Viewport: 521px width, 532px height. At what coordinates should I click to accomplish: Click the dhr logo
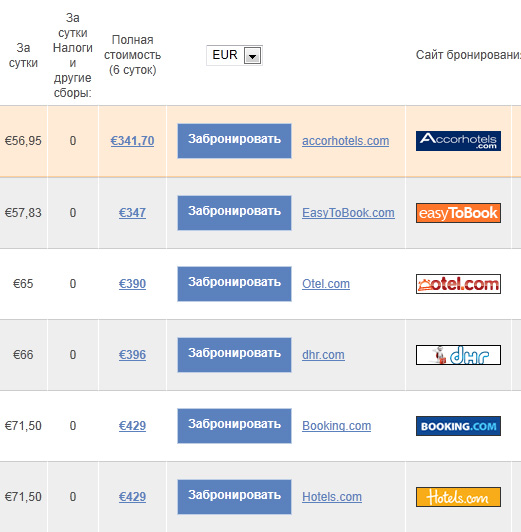(x=458, y=355)
